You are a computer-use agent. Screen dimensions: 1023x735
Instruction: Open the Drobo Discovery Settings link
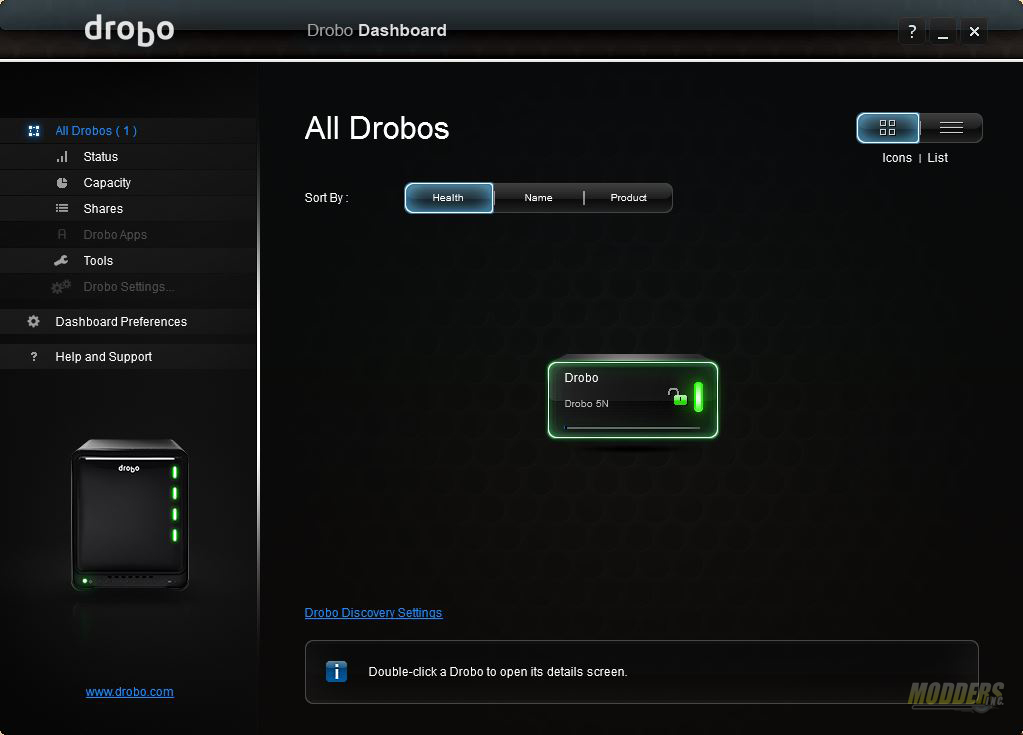click(x=373, y=612)
